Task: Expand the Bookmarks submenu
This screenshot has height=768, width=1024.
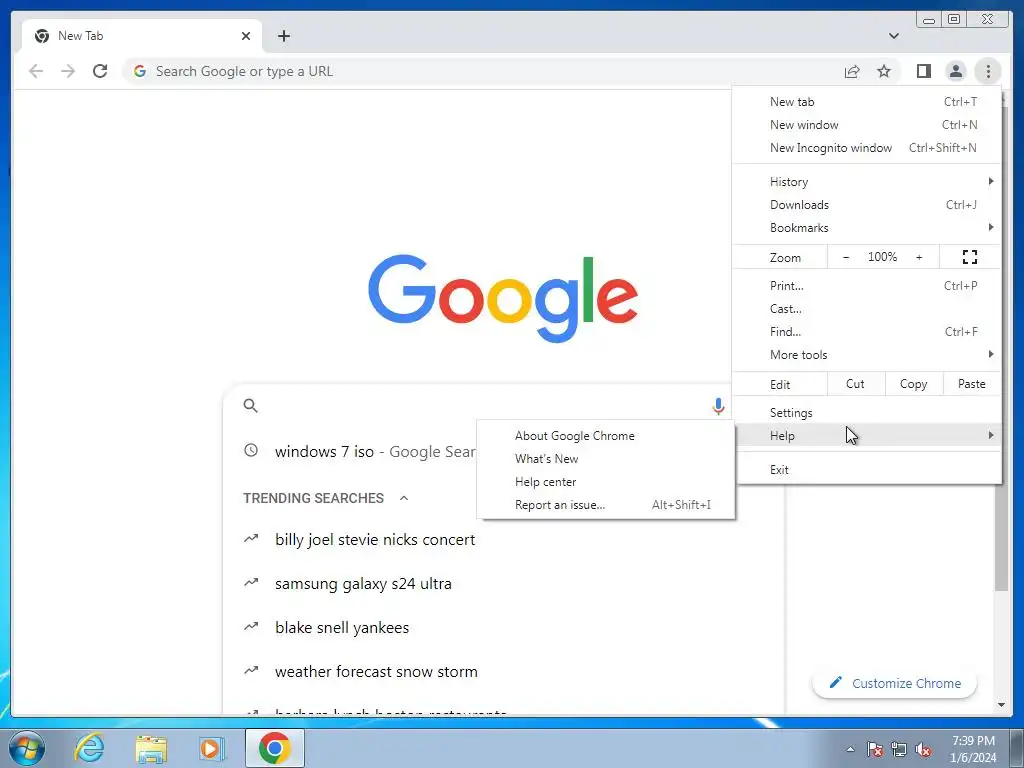Action: click(867, 227)
